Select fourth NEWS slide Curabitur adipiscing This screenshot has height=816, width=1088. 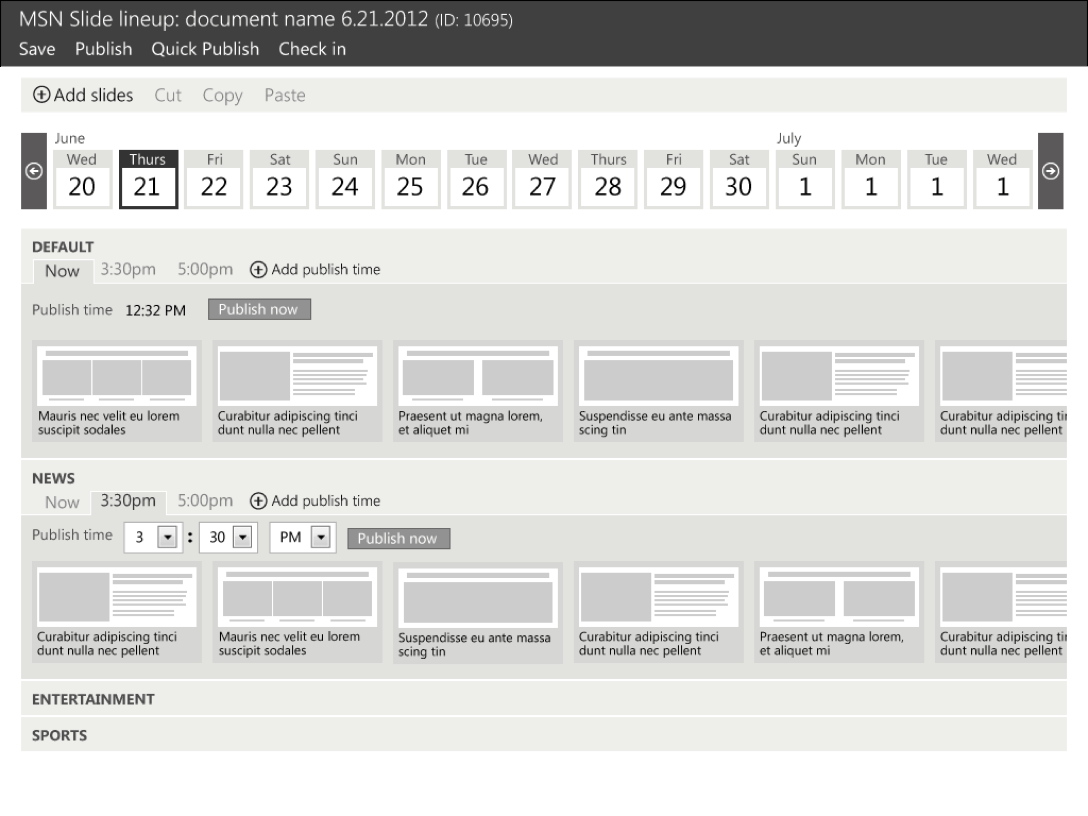[658, 612]
